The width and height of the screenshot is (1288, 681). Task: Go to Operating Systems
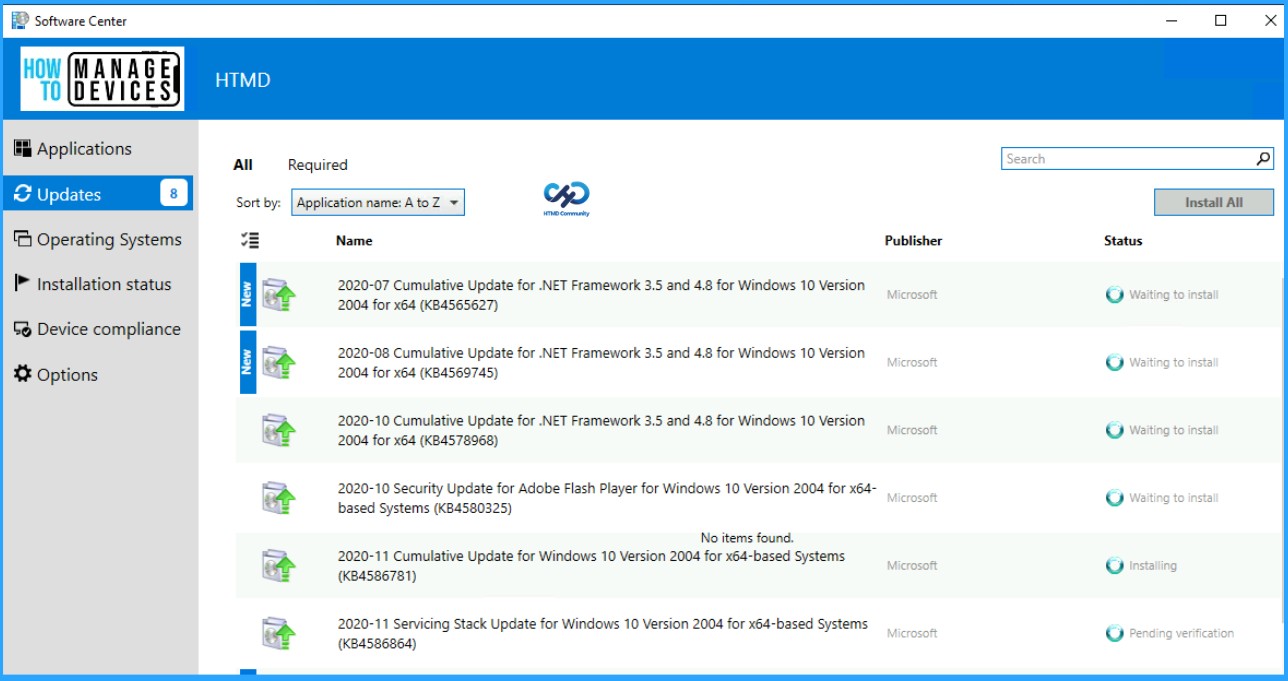pos(98,239)
